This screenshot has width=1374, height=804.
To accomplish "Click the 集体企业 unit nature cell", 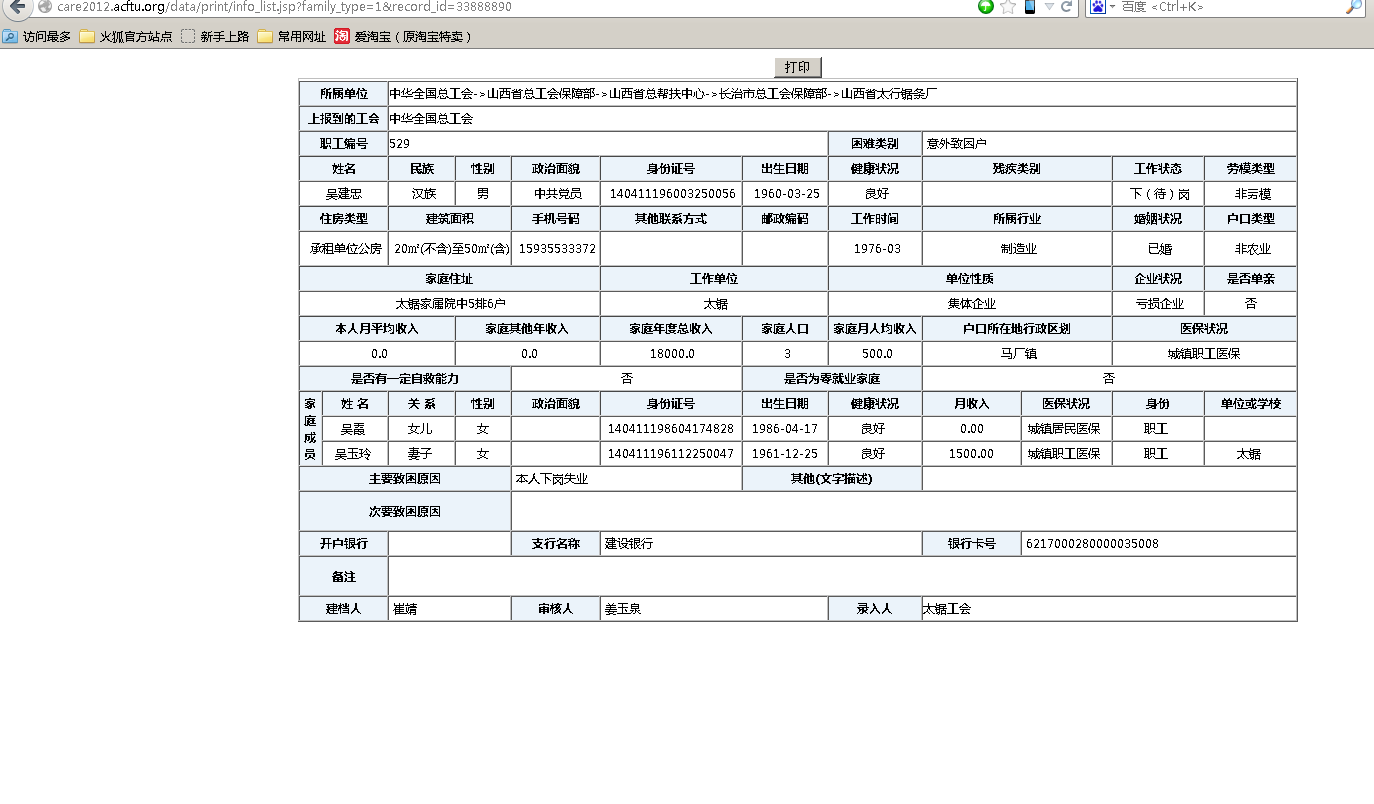I will [x=970, y=304].
